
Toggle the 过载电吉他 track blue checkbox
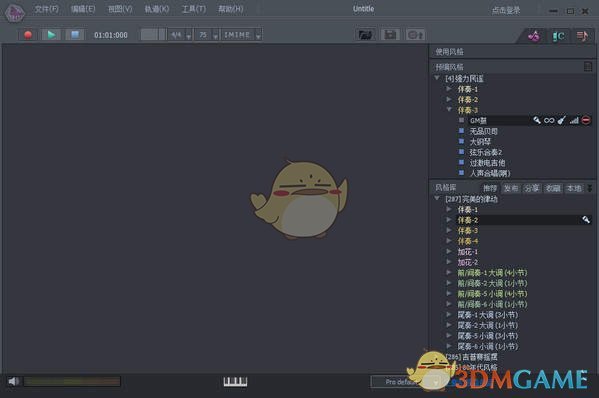click(x=461, y=162)
